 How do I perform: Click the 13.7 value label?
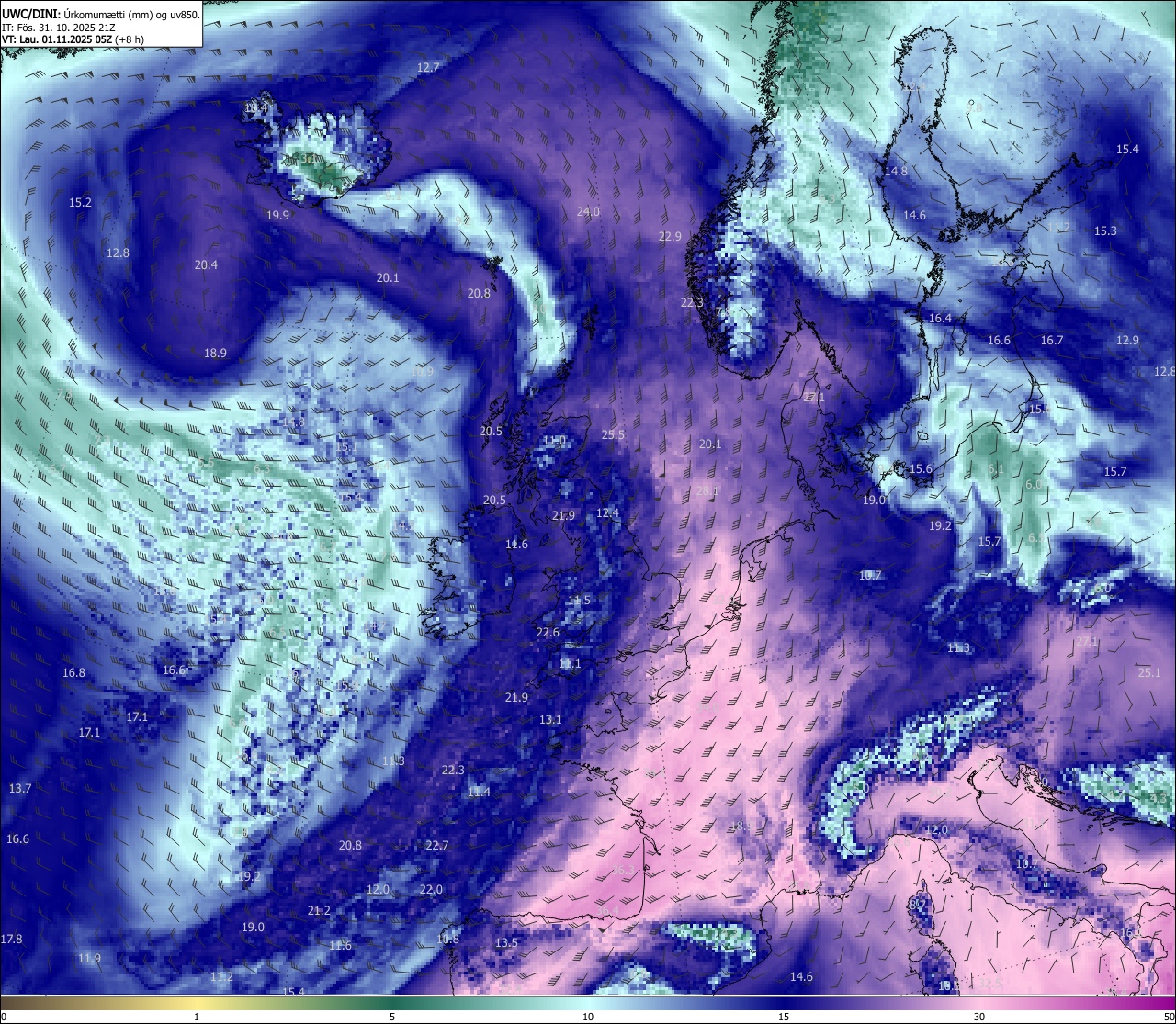pyautogui.click(x=20, y=788)
